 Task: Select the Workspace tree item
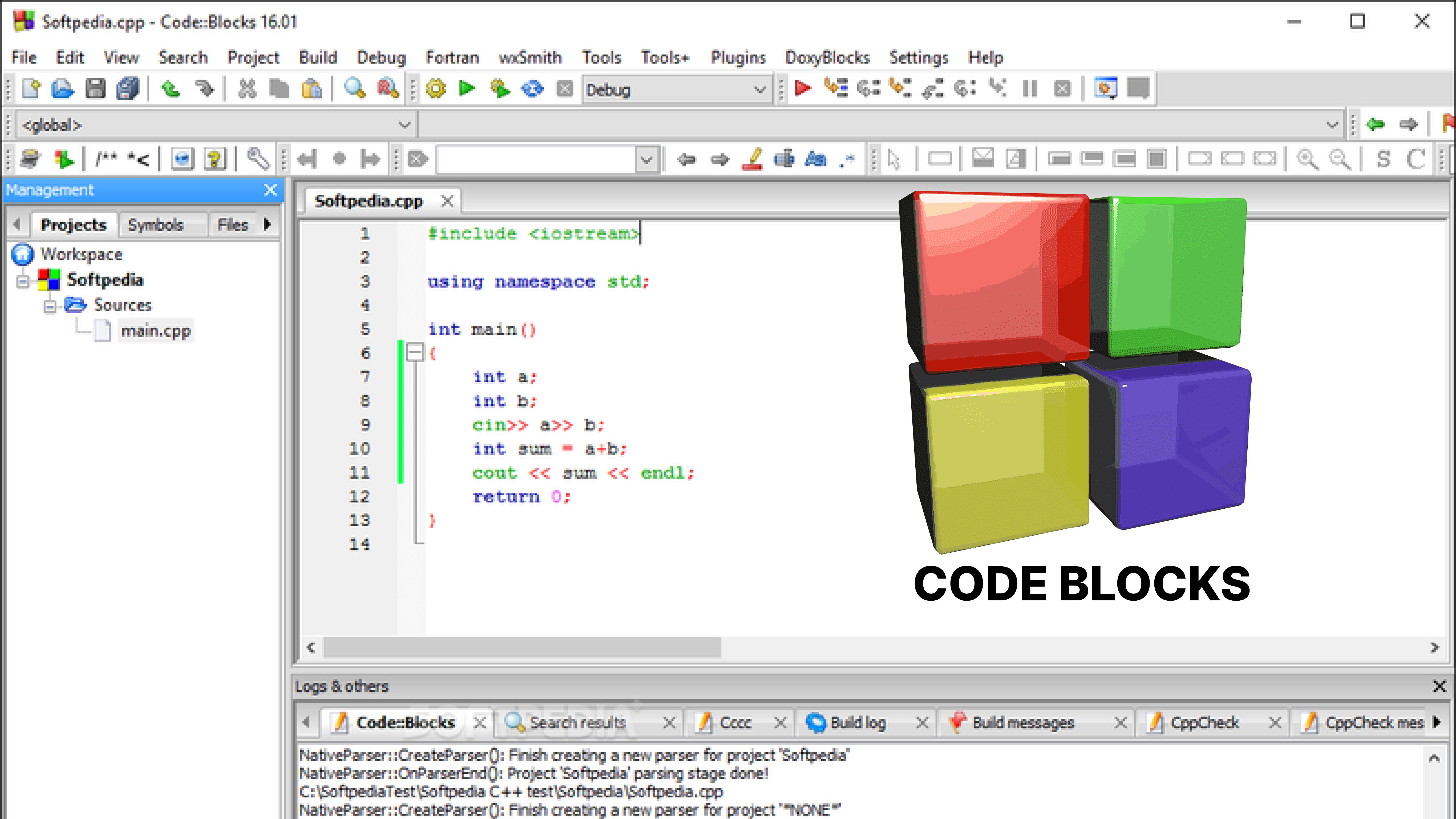(81, 255)
